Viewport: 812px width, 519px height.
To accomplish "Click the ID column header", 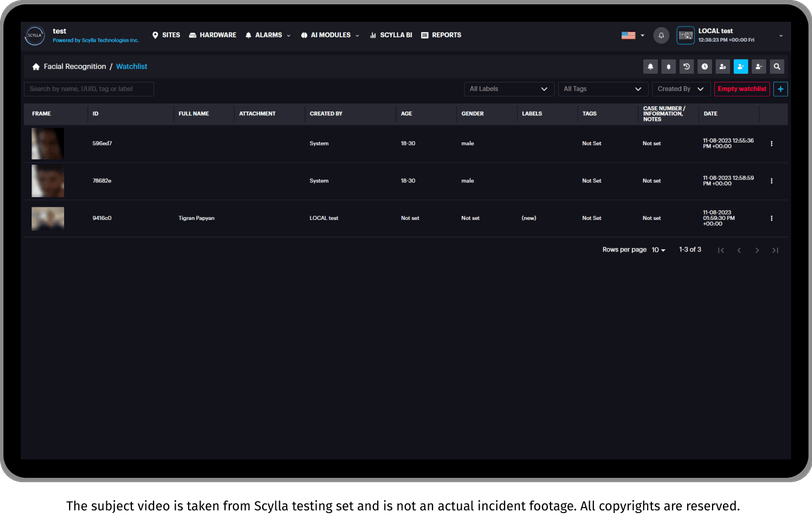I will [x=95, y=113].
